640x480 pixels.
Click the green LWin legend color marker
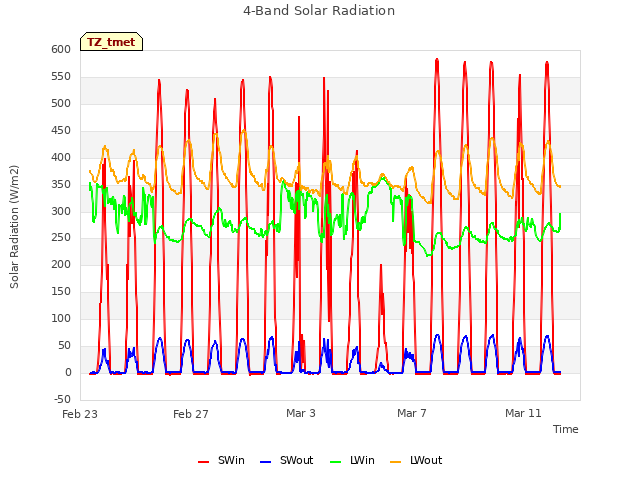click(336, 462)
